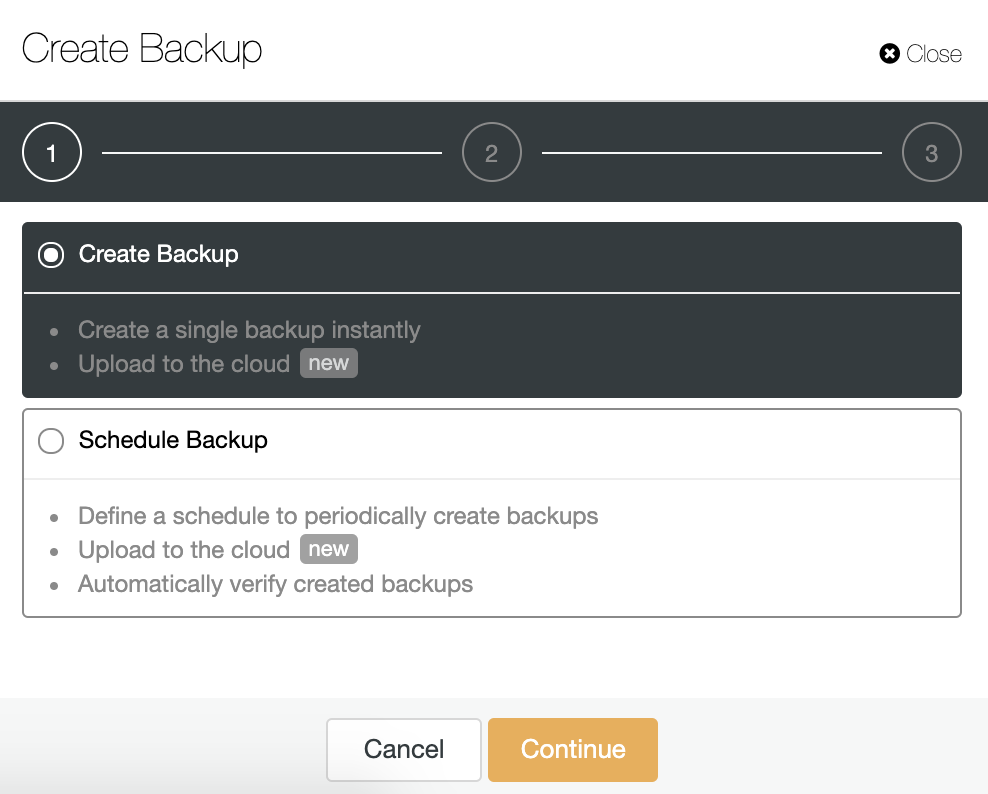Jump to wizard step 2 circle

tap(491, 152)
